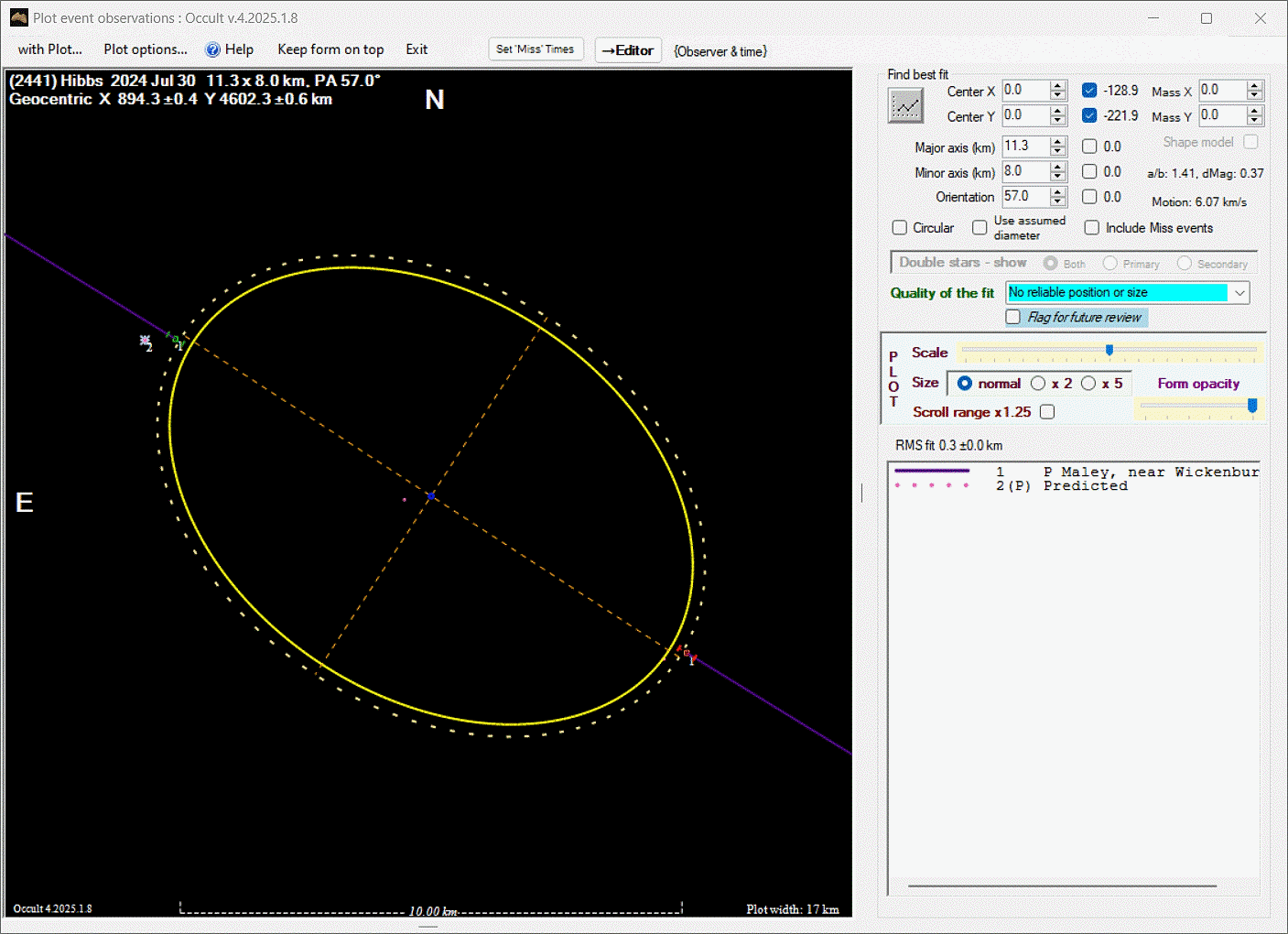The height and width of the screenshot is (934, 1288).
Task: Decrease Major axis value with down arrow
Action: pos(1058,151)
